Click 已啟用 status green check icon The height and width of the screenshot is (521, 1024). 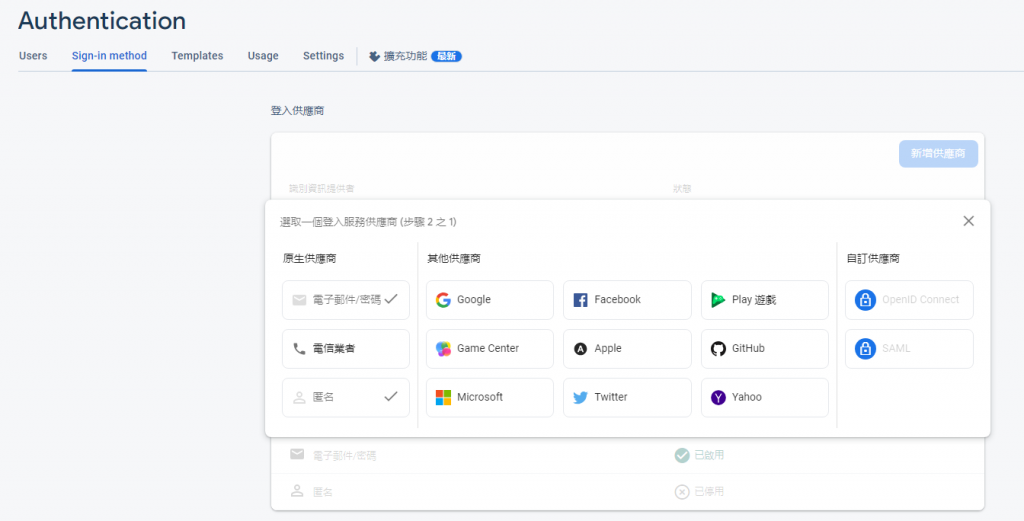(x=682, y=455)
